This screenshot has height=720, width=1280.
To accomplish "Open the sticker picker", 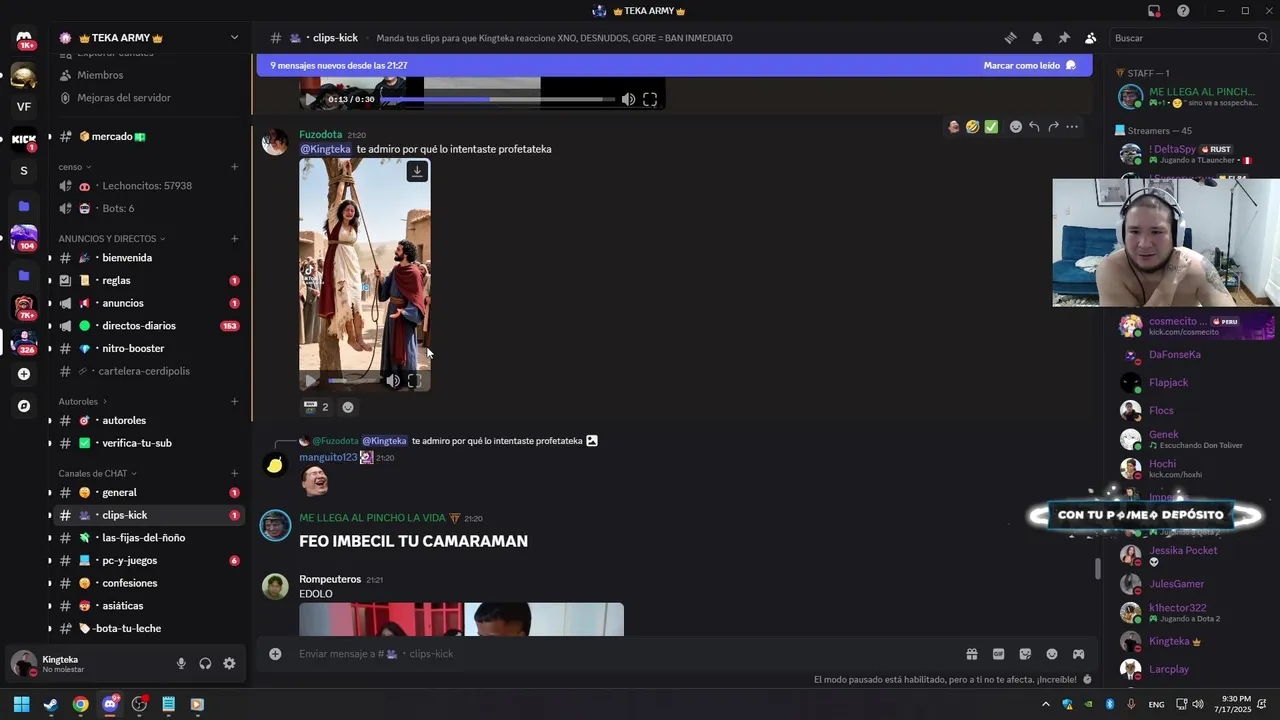I will tap(1025, 654).
